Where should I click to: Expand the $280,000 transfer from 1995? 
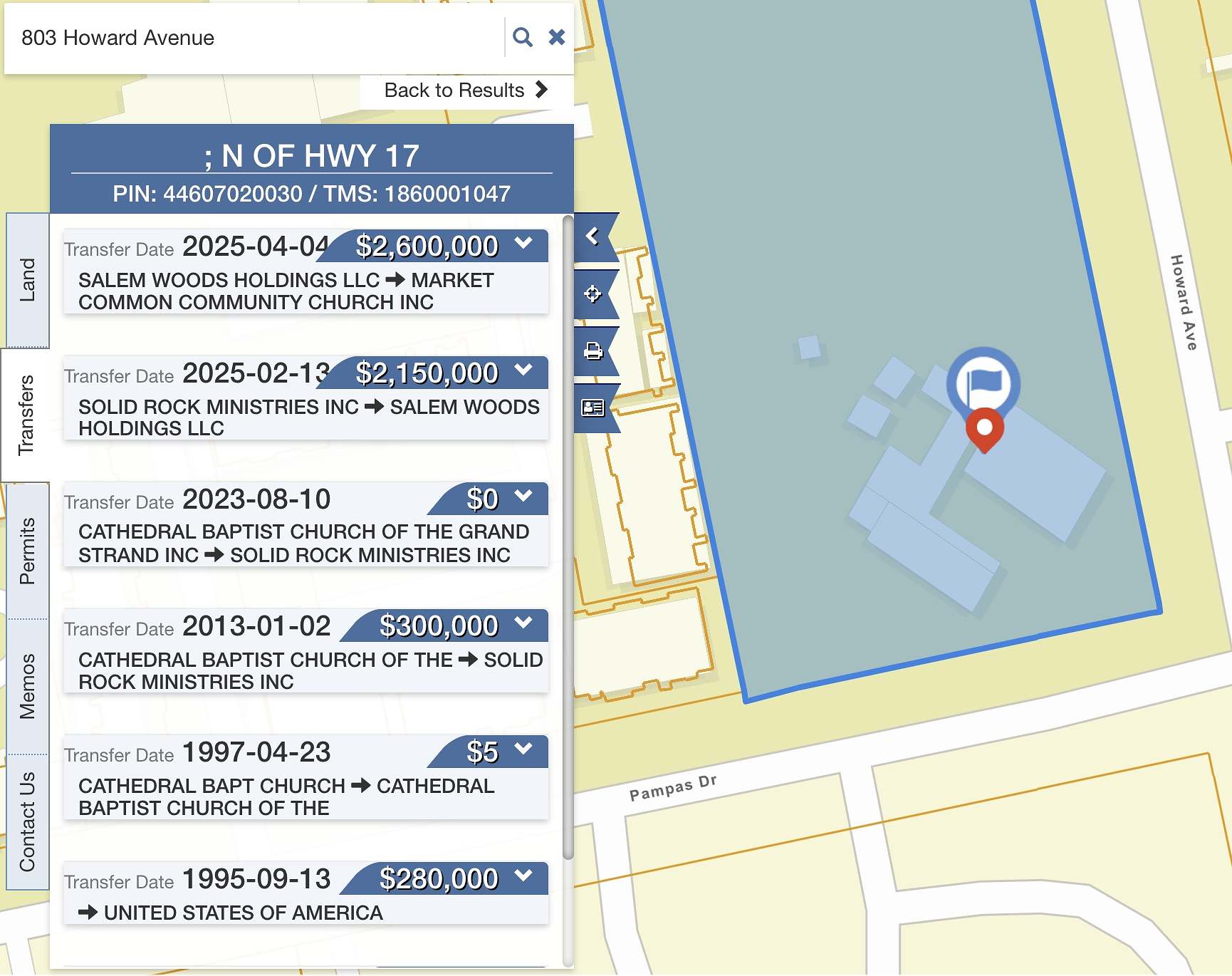click(523, 876)
